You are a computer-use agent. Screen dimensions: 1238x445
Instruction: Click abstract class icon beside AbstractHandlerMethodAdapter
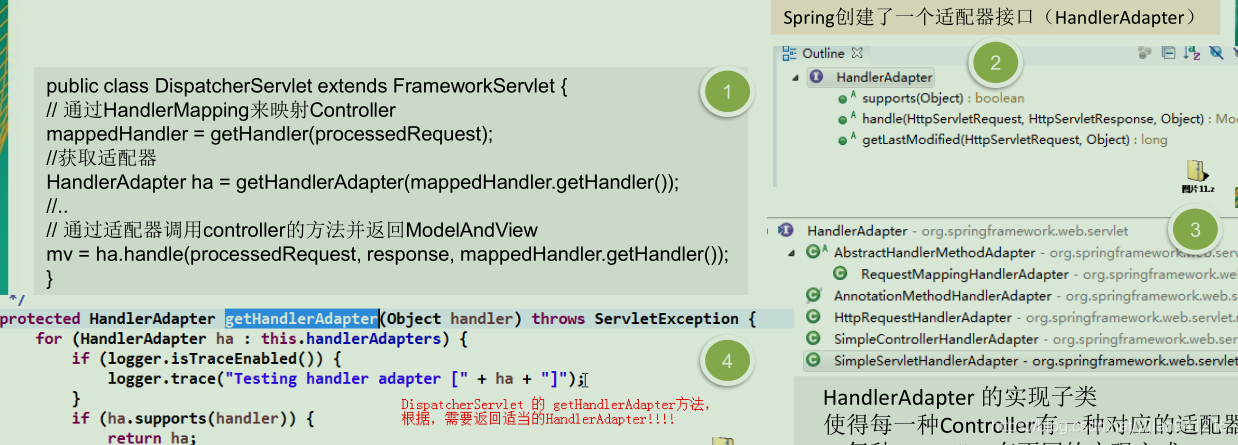click(x=815, y=253)
